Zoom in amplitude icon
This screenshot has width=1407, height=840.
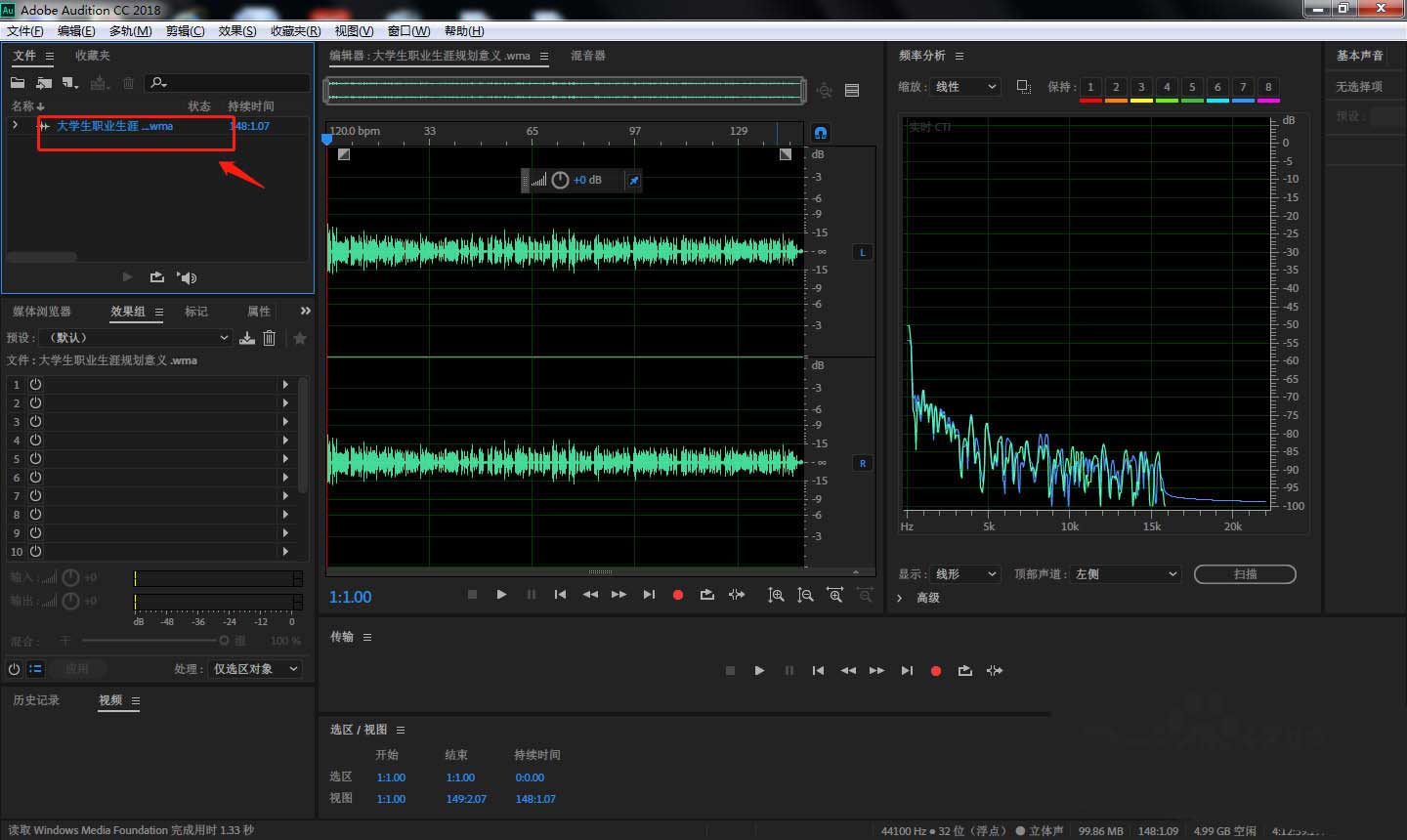(776, 595)
